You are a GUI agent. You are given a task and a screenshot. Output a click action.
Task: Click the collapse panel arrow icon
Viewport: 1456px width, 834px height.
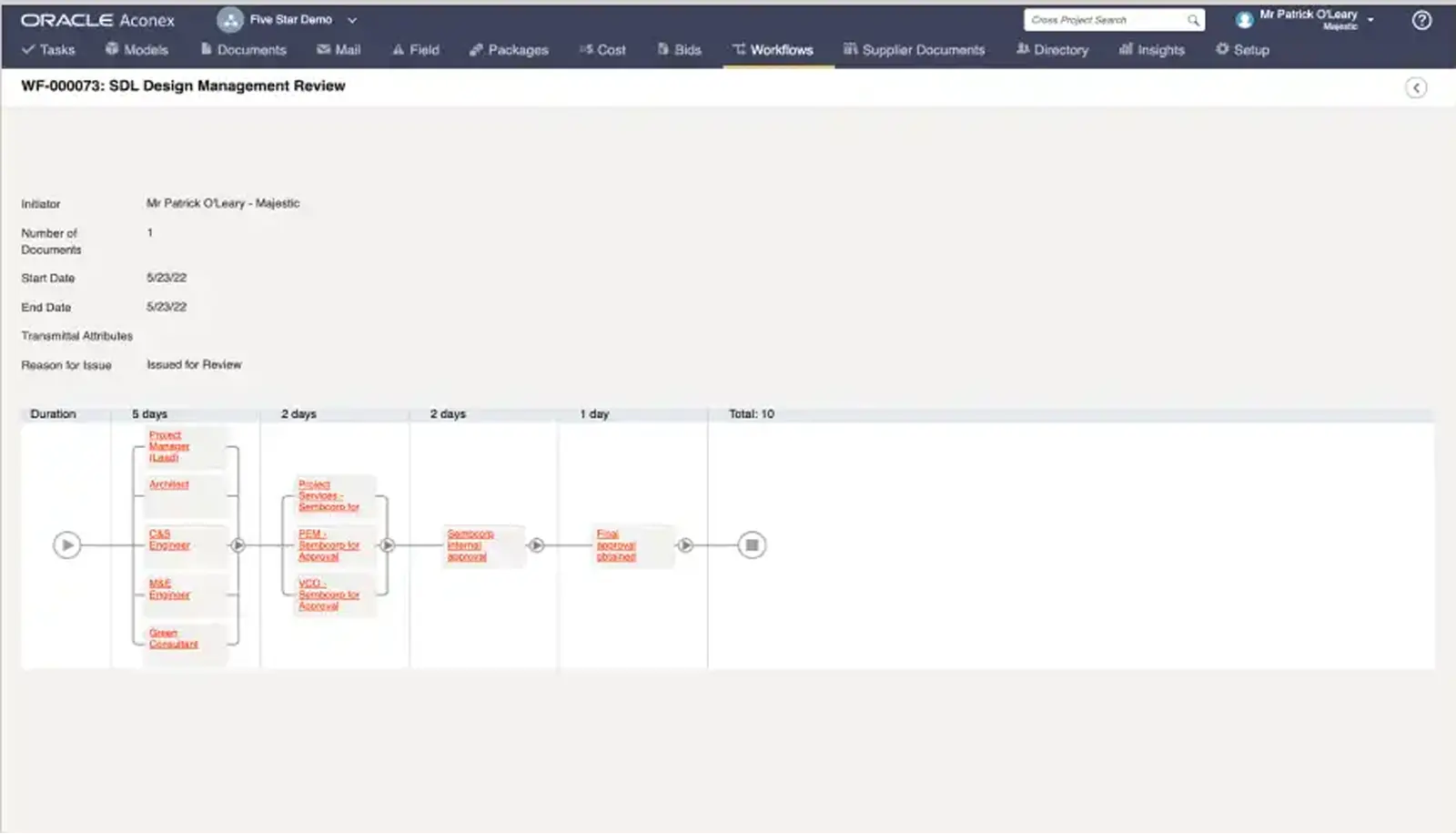1416,87
